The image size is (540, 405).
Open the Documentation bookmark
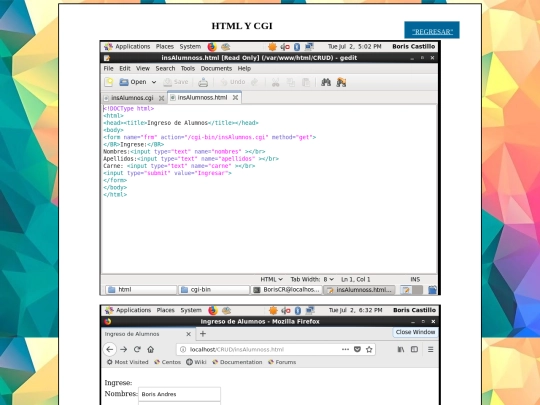(237, 362)
